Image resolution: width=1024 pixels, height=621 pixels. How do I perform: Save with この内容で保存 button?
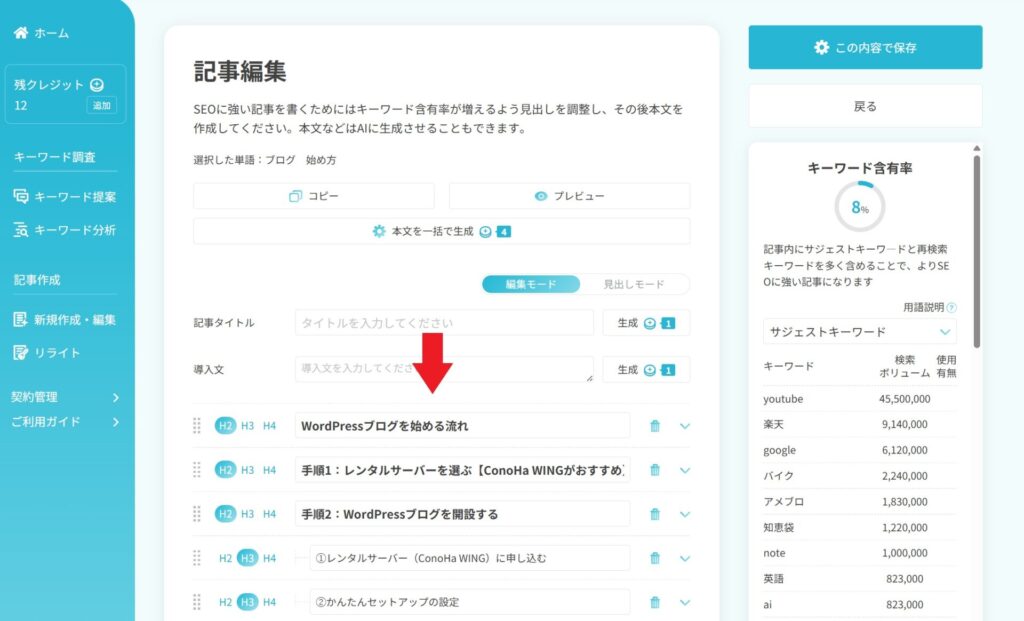(x=864, y=46)
